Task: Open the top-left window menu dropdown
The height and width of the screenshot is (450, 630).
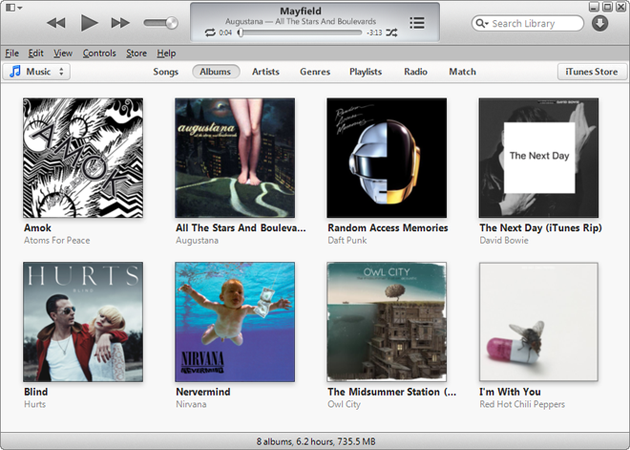Action: pos(14,8)
